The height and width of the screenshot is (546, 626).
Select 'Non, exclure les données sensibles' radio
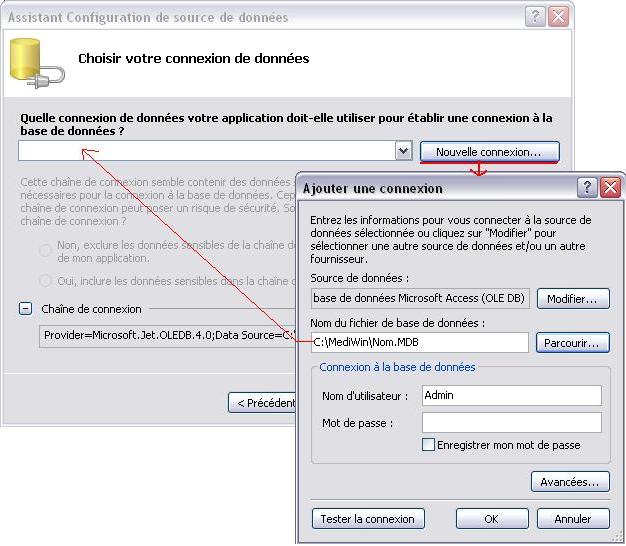45,250
